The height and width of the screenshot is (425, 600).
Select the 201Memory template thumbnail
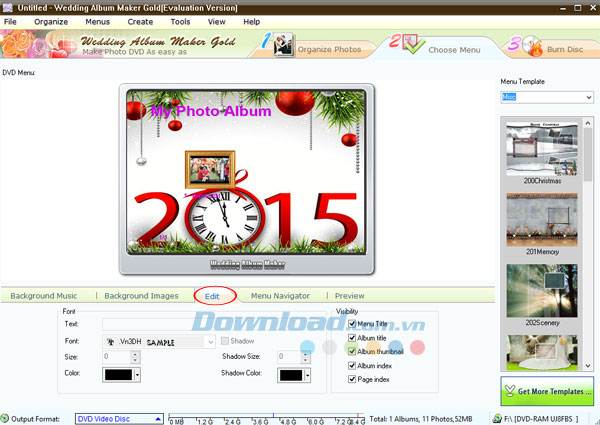542,220
